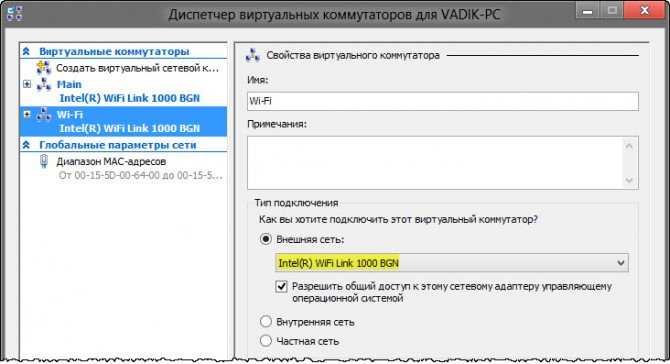Select Диапазон MAC-адресов item
Viewport: 670px width, 364px height.
pos(111,161)
